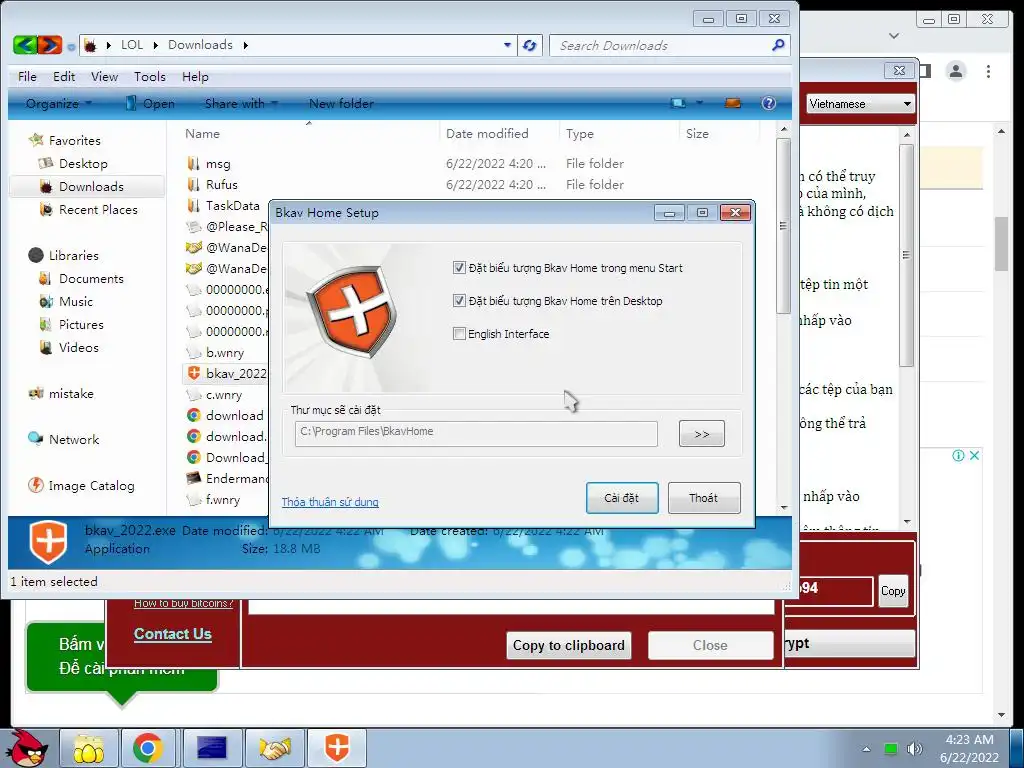This screenshot has height=768, width=1024.
Task: Refresh the Downloads folder view
Action: click(530, 45)
